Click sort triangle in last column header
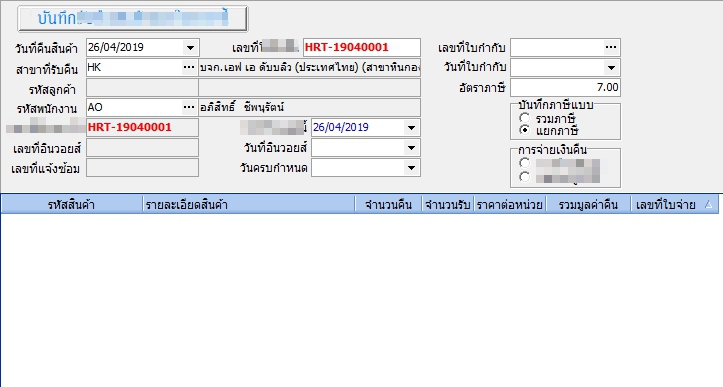723x387 pixels. 709,204
